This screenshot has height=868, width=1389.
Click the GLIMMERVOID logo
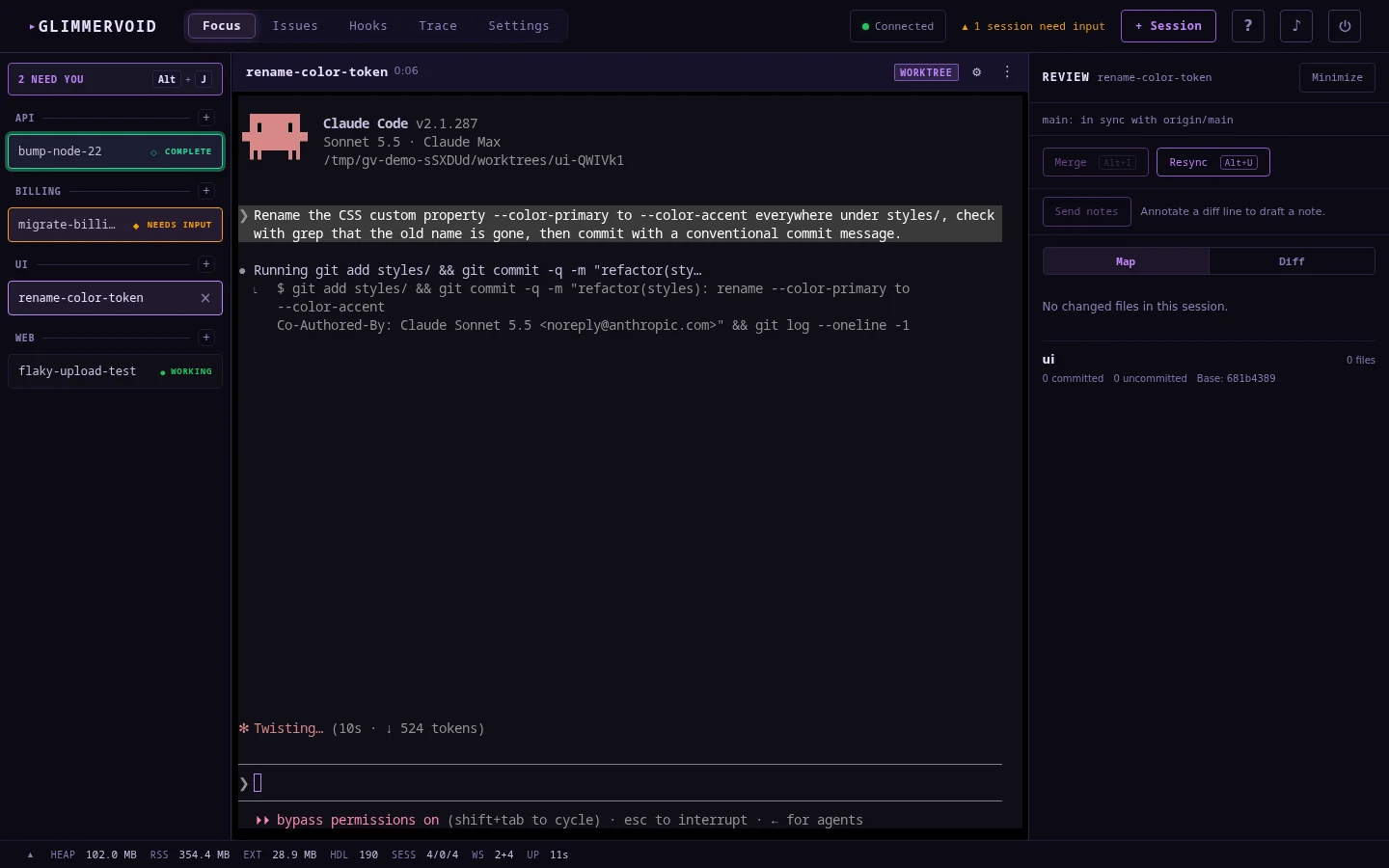(x=93, y=26)
